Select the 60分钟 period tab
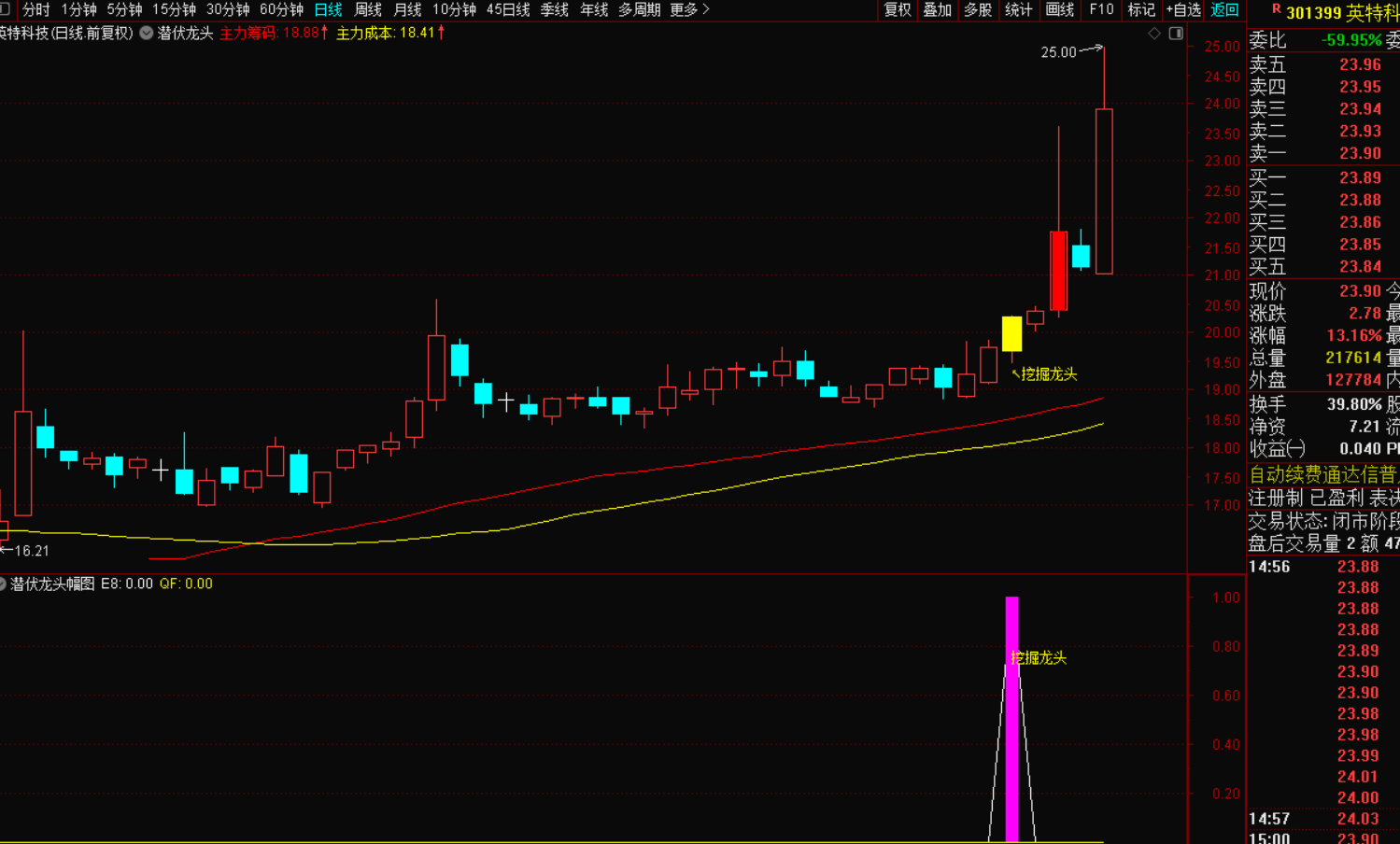This screenshot has width=1400, height=844. [x=281, y=9]
